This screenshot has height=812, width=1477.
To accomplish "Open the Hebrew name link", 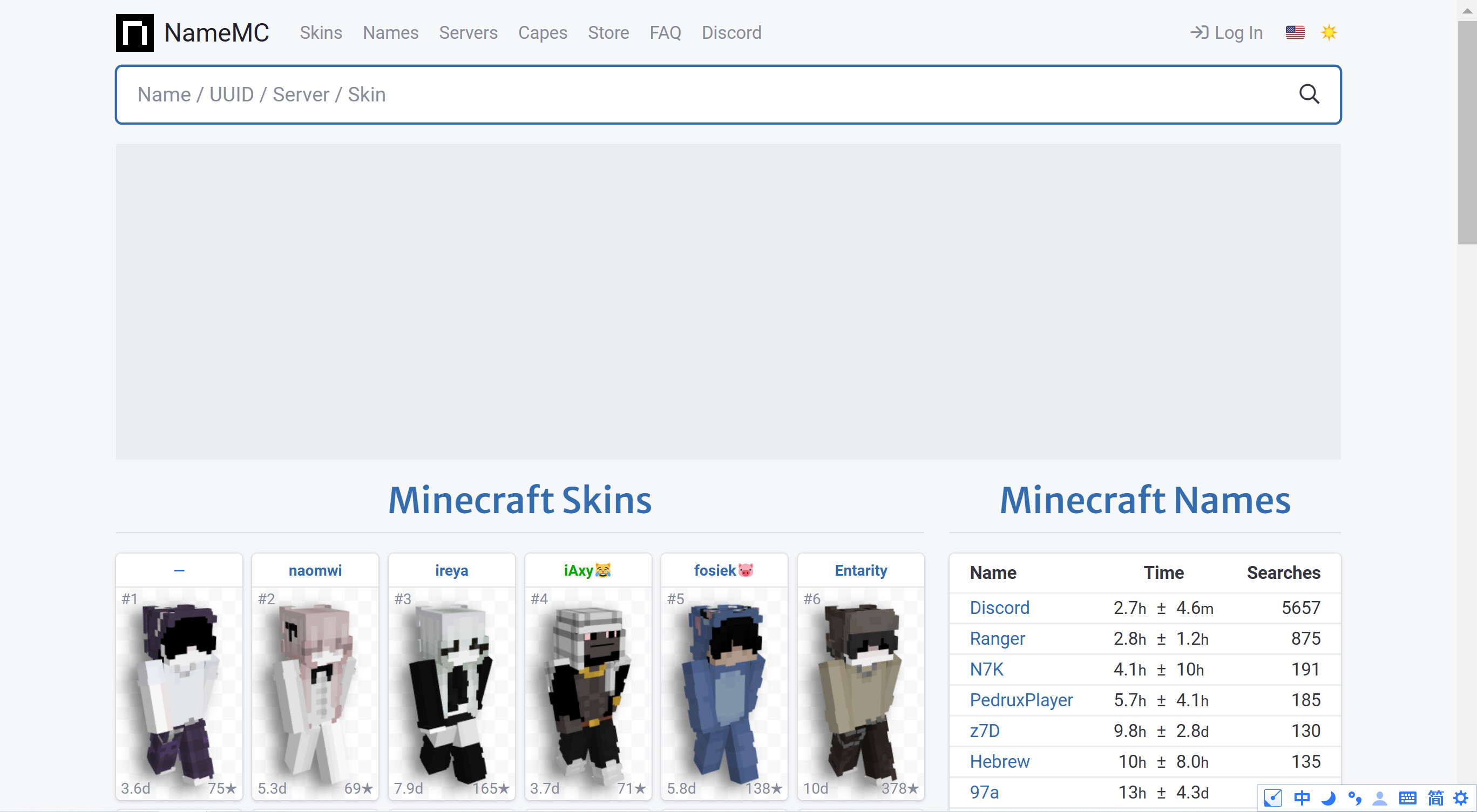I will click(999, 761).
